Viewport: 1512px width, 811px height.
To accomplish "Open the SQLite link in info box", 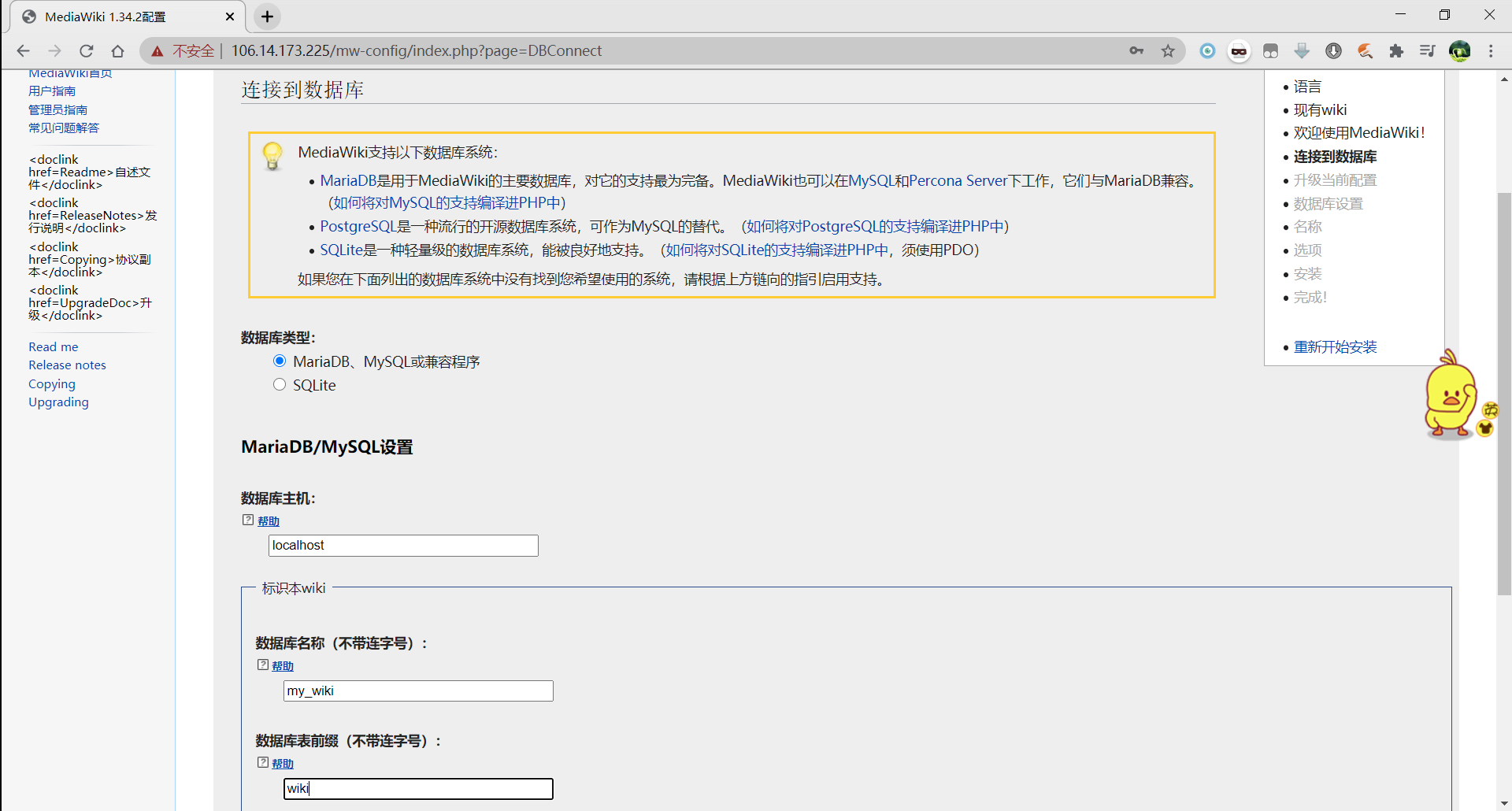I will point(342,250).
